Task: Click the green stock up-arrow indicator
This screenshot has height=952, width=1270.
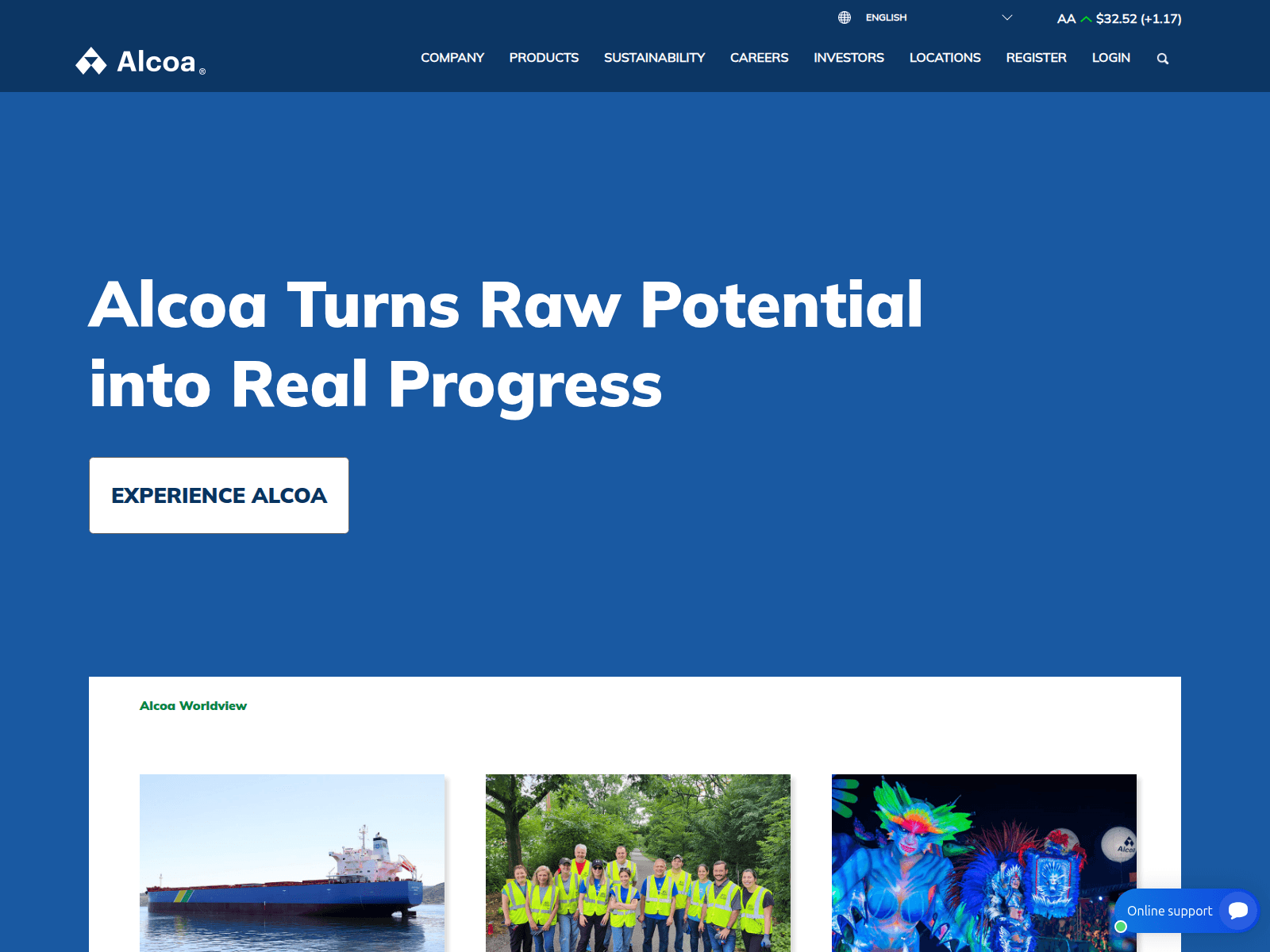Action: 1086,19
